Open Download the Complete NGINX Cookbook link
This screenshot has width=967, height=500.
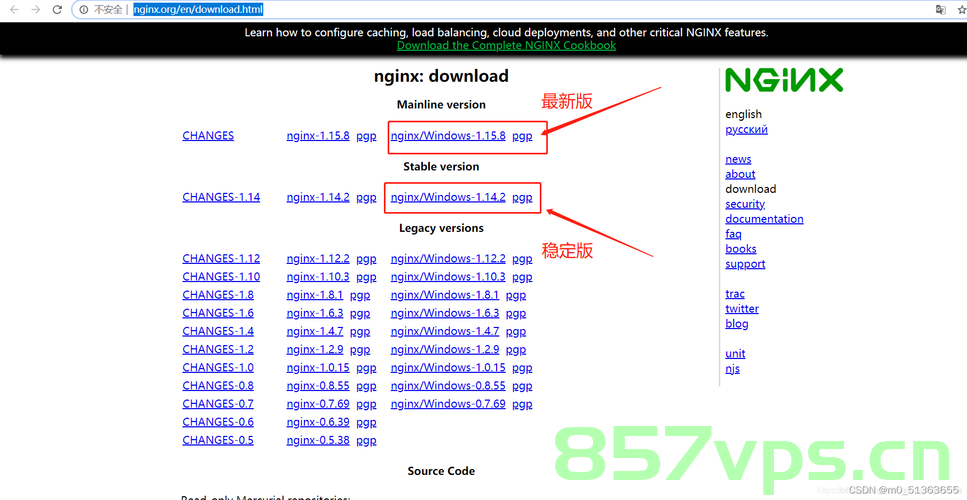(x=506, y=45)
